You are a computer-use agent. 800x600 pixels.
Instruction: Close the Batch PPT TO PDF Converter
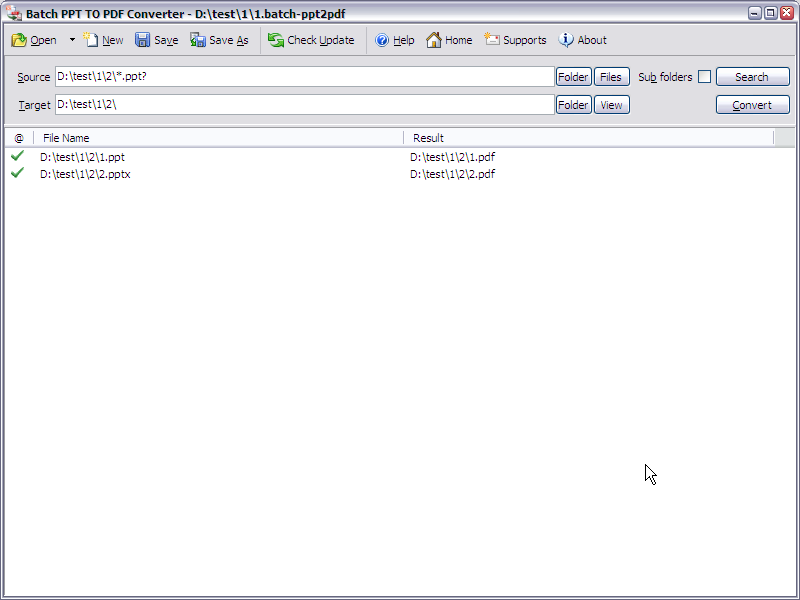coord(786,13)
